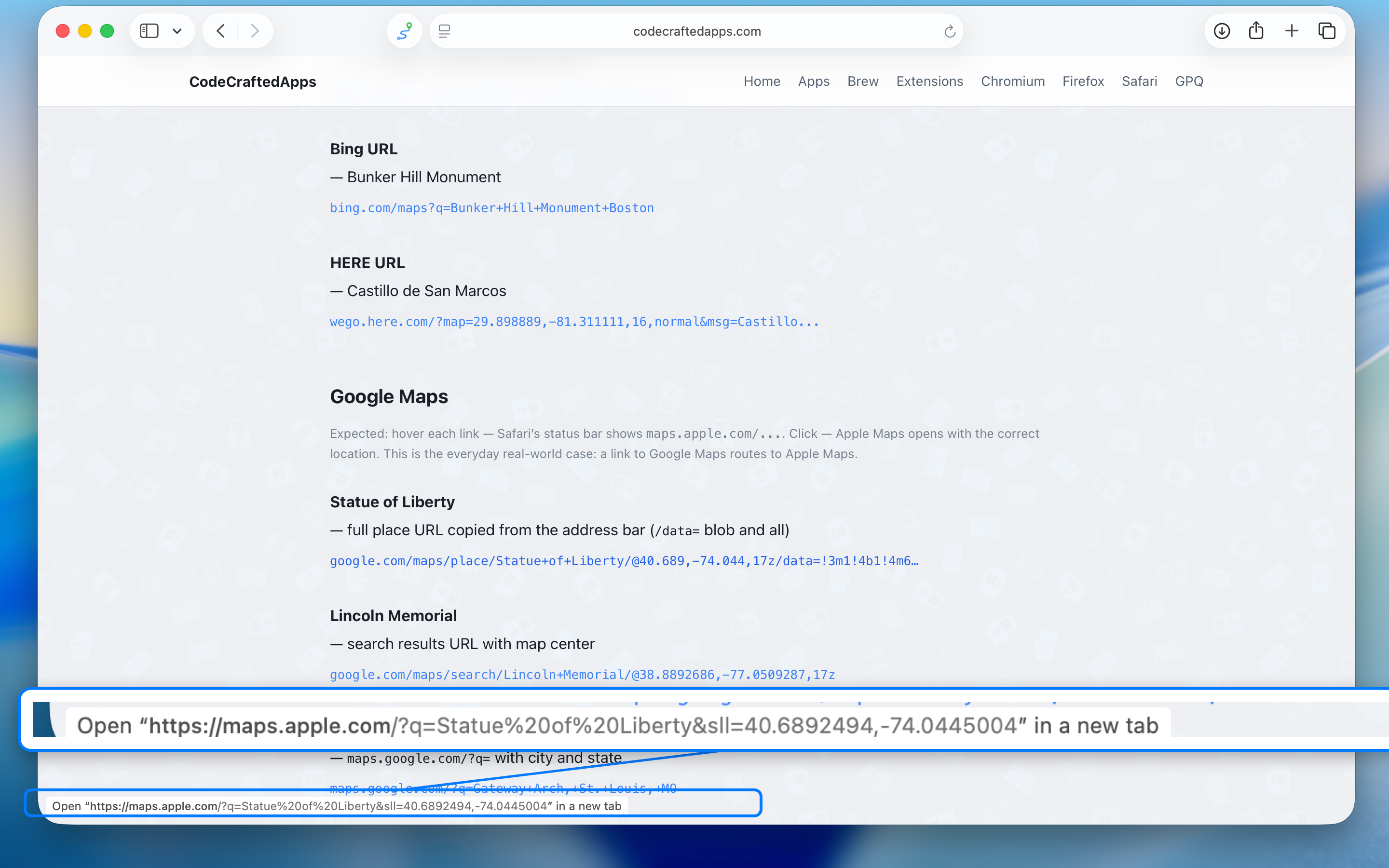Viewport: 1389px width, 868px height.
Task: Open the Share menu
Action: pos(1256,30)
